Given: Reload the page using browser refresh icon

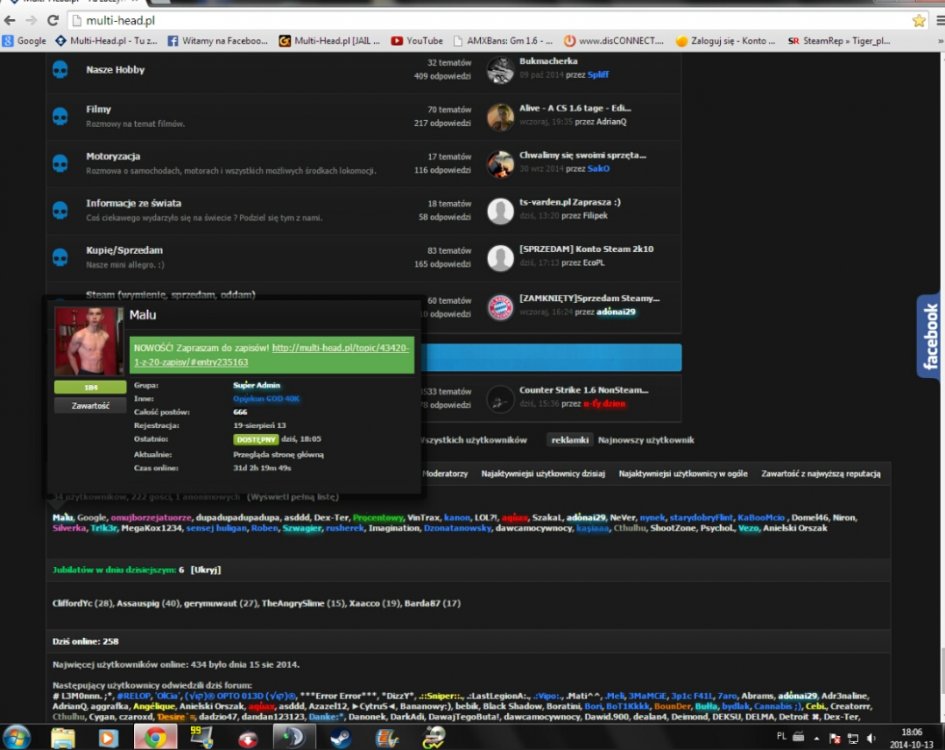Looking at the screenshot, I should (53, 20).
